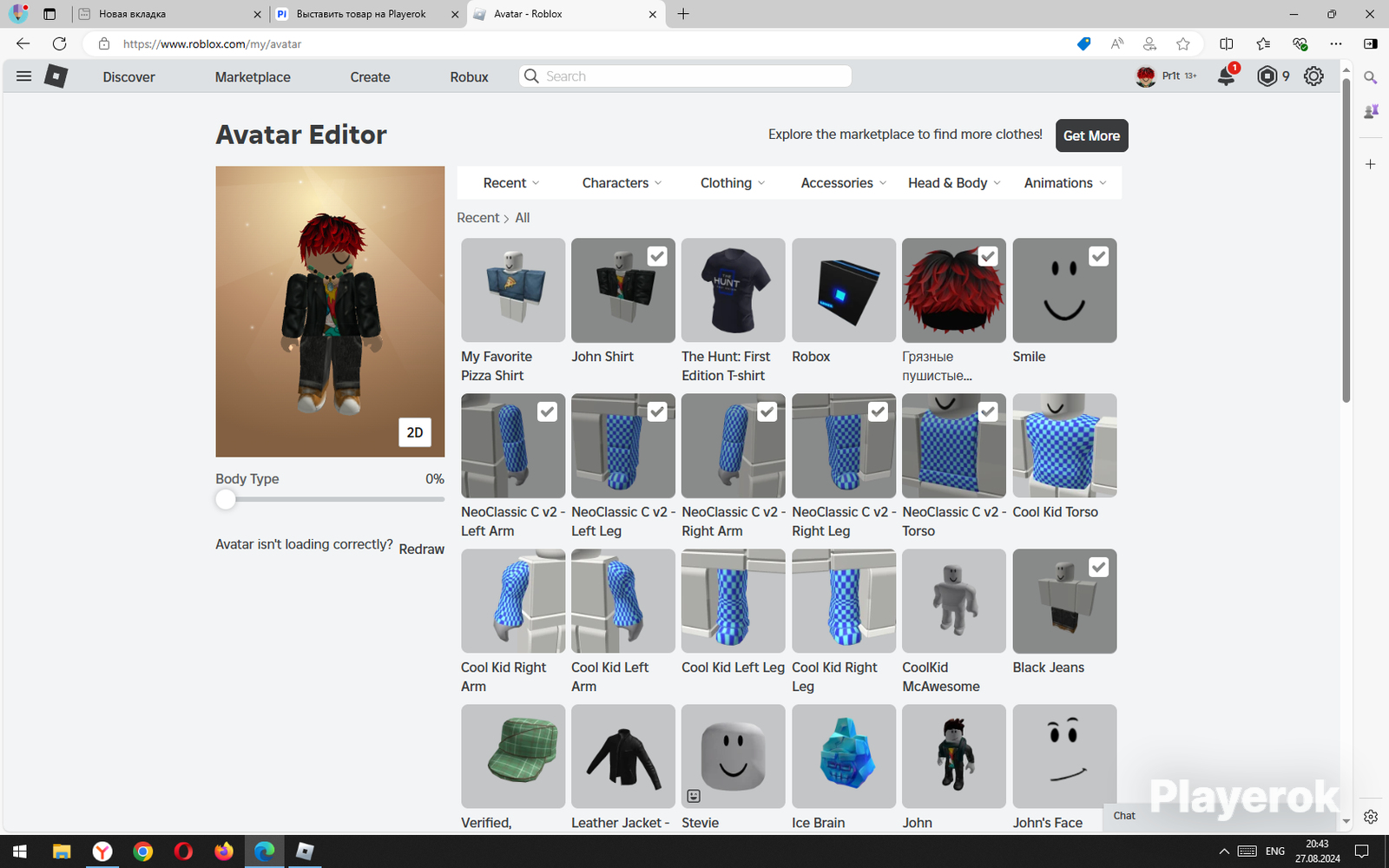This screenshot has width=1389, height=868.
Task: Uncheck NeoClassic C v2 Torso
Action: click(988, 411)
